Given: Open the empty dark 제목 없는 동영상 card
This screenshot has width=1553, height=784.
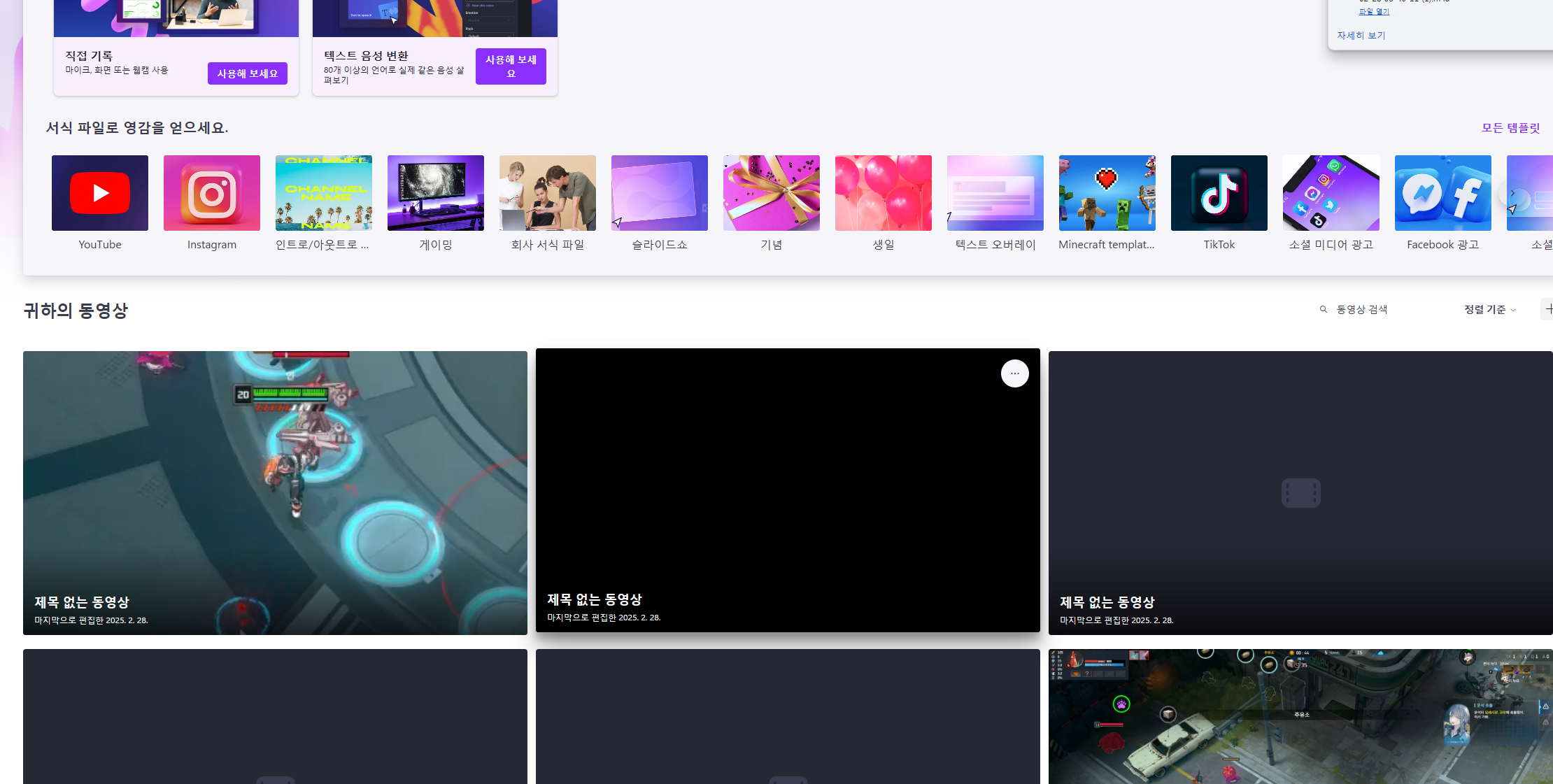Looking at the screenshot, I should coord(1300,492).
